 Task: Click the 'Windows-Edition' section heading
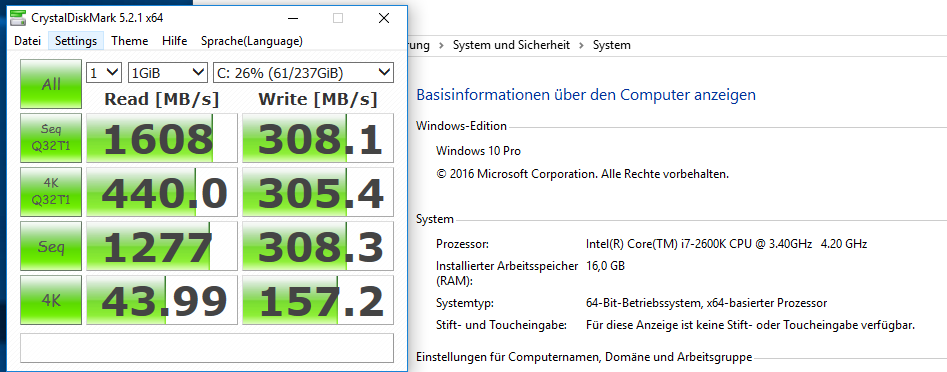[x=461, y=126]
